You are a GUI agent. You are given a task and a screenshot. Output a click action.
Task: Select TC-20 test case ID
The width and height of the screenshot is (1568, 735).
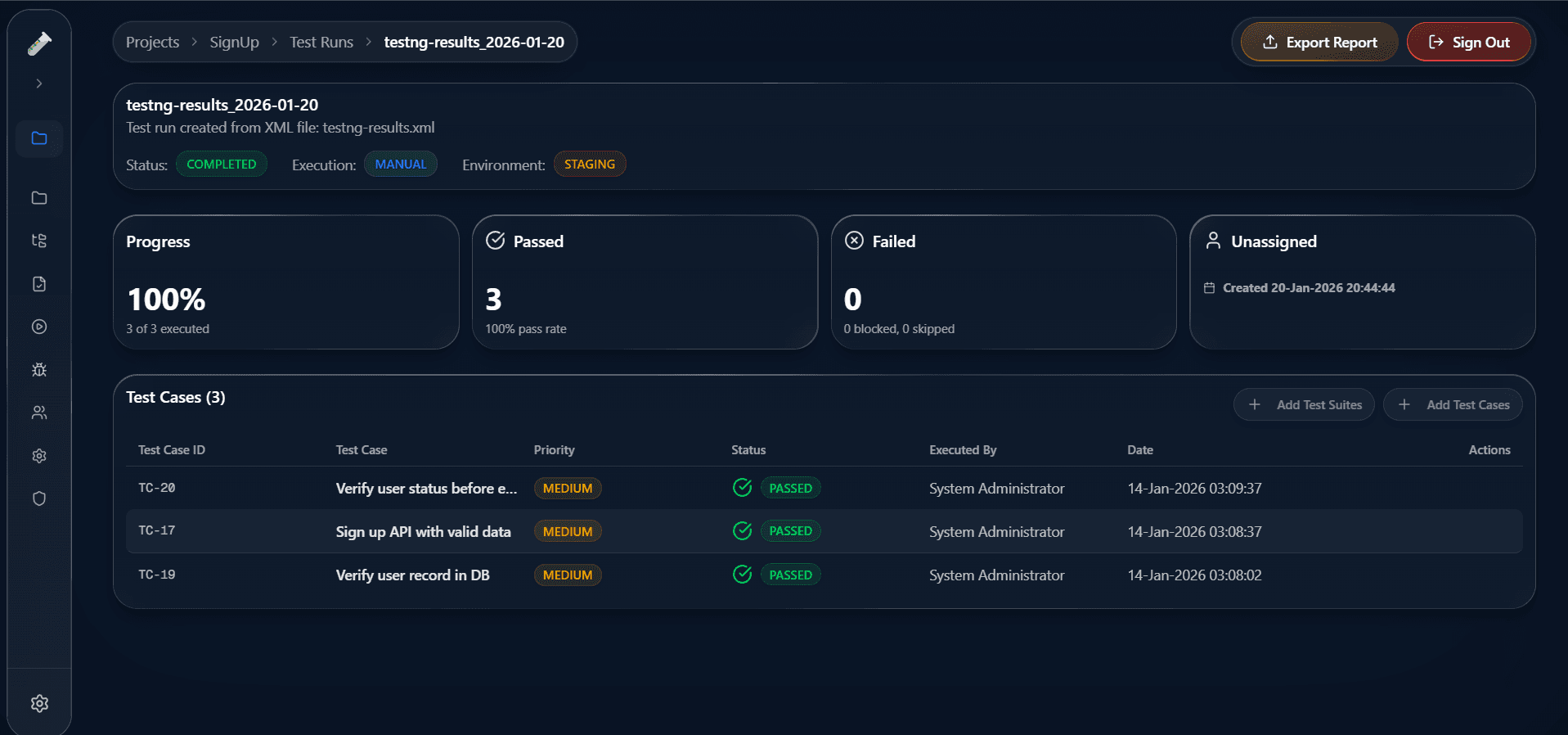[157, 488]
